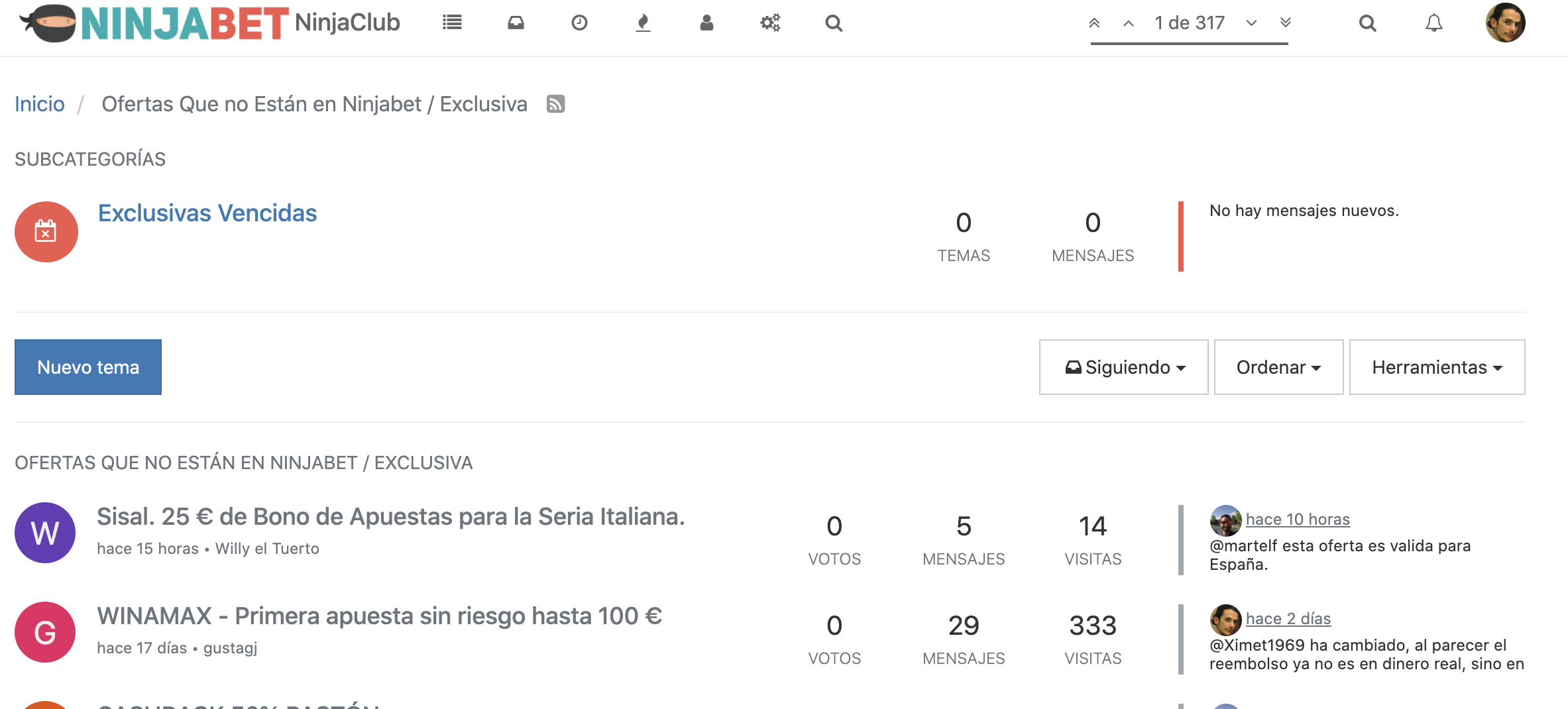Click the poster avatar beside 'hace 10 horas'
Screen dimensions: 1568x709
[1226, 521]
